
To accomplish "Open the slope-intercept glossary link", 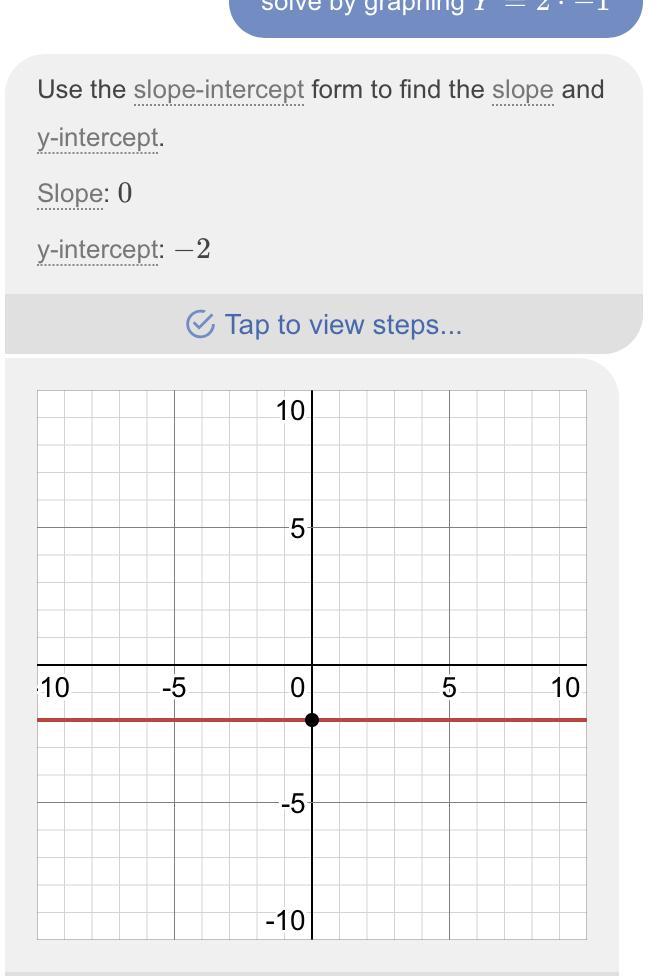I will (219, 90).
